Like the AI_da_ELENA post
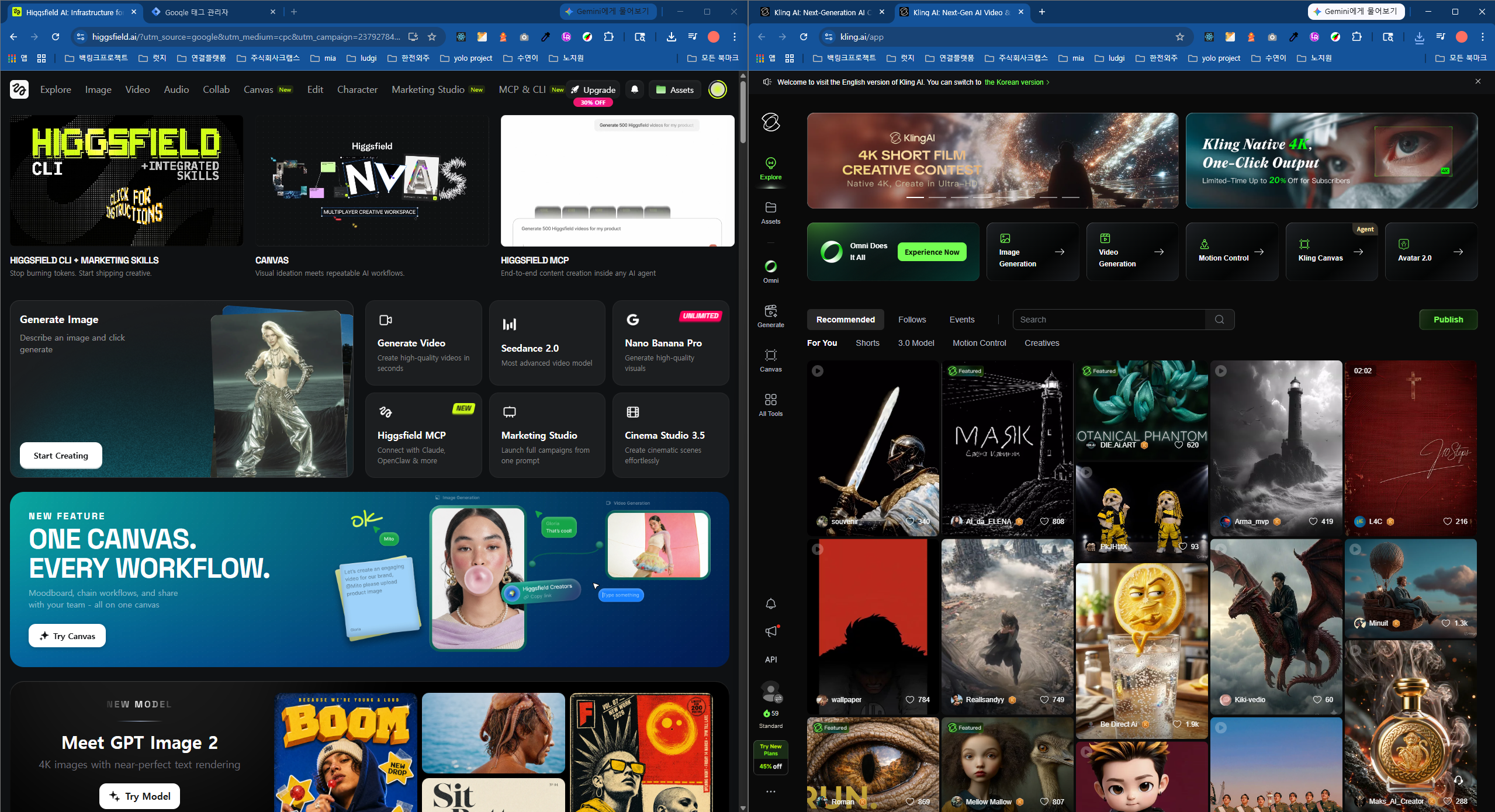 [x=1044, y=522]
